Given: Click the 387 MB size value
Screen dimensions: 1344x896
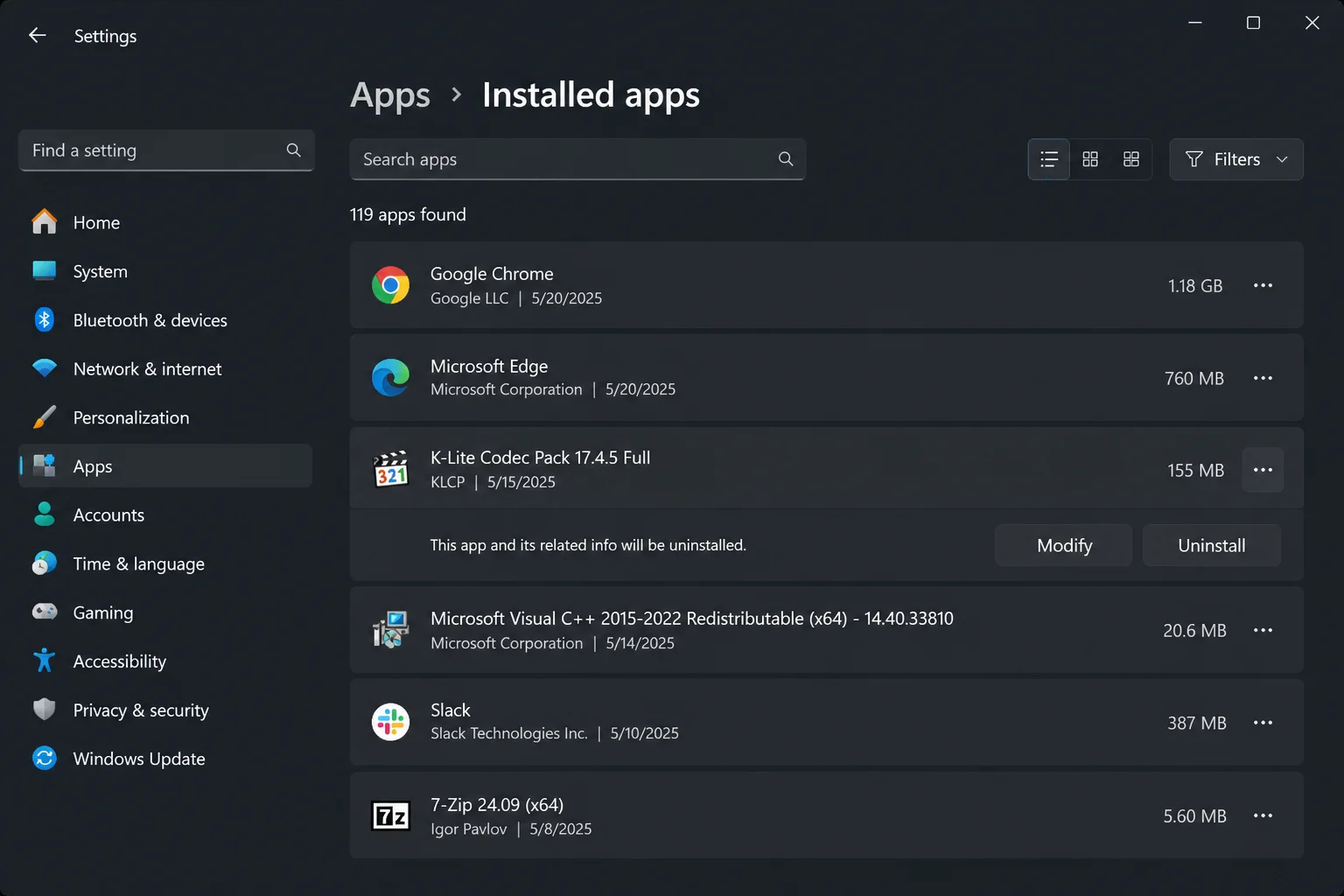Looking at the screenshot, I should (x=1197, y=724).
